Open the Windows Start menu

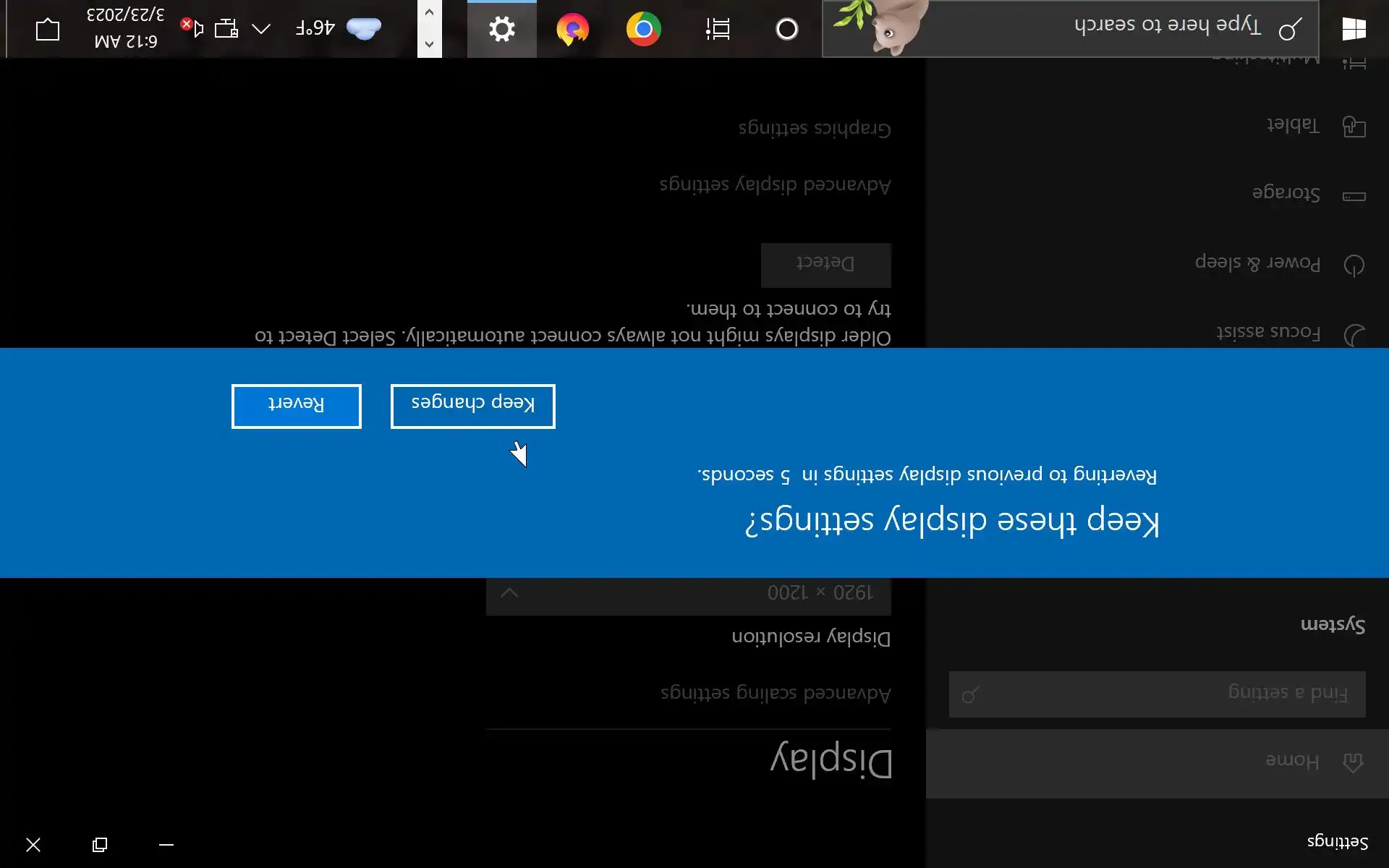coord(1354,29)
